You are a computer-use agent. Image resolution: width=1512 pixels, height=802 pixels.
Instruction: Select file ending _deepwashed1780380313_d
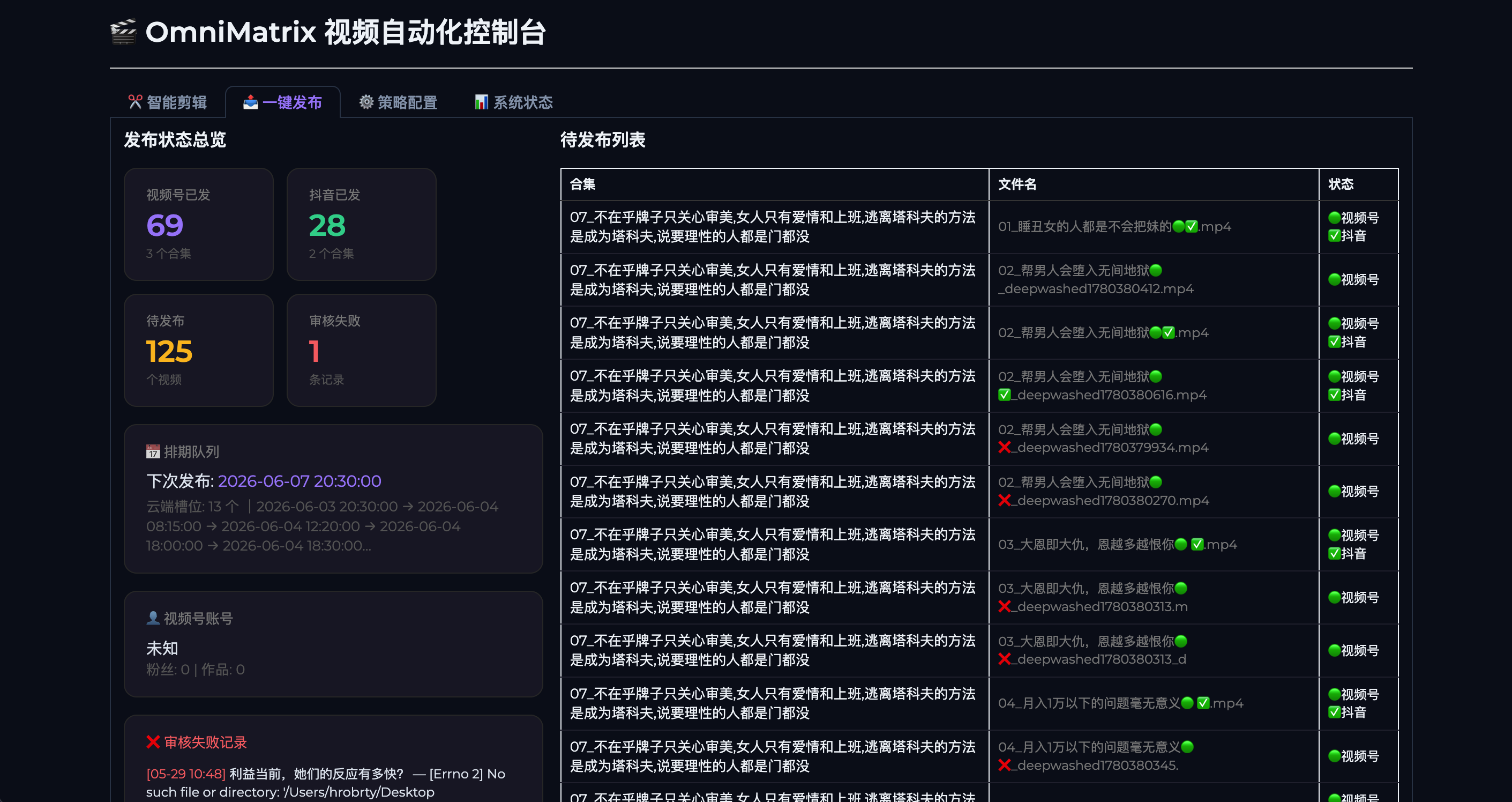tap(1092, 650)
